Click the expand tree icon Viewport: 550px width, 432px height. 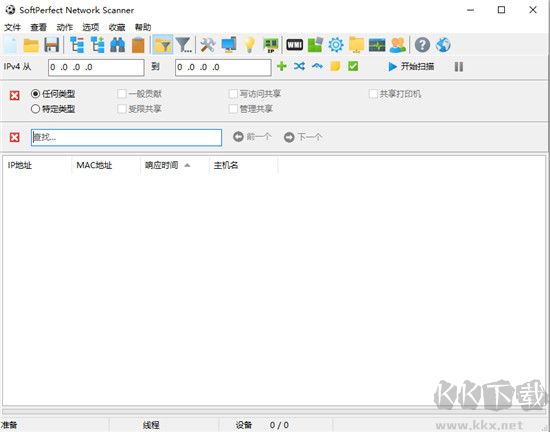click(97, 45)
